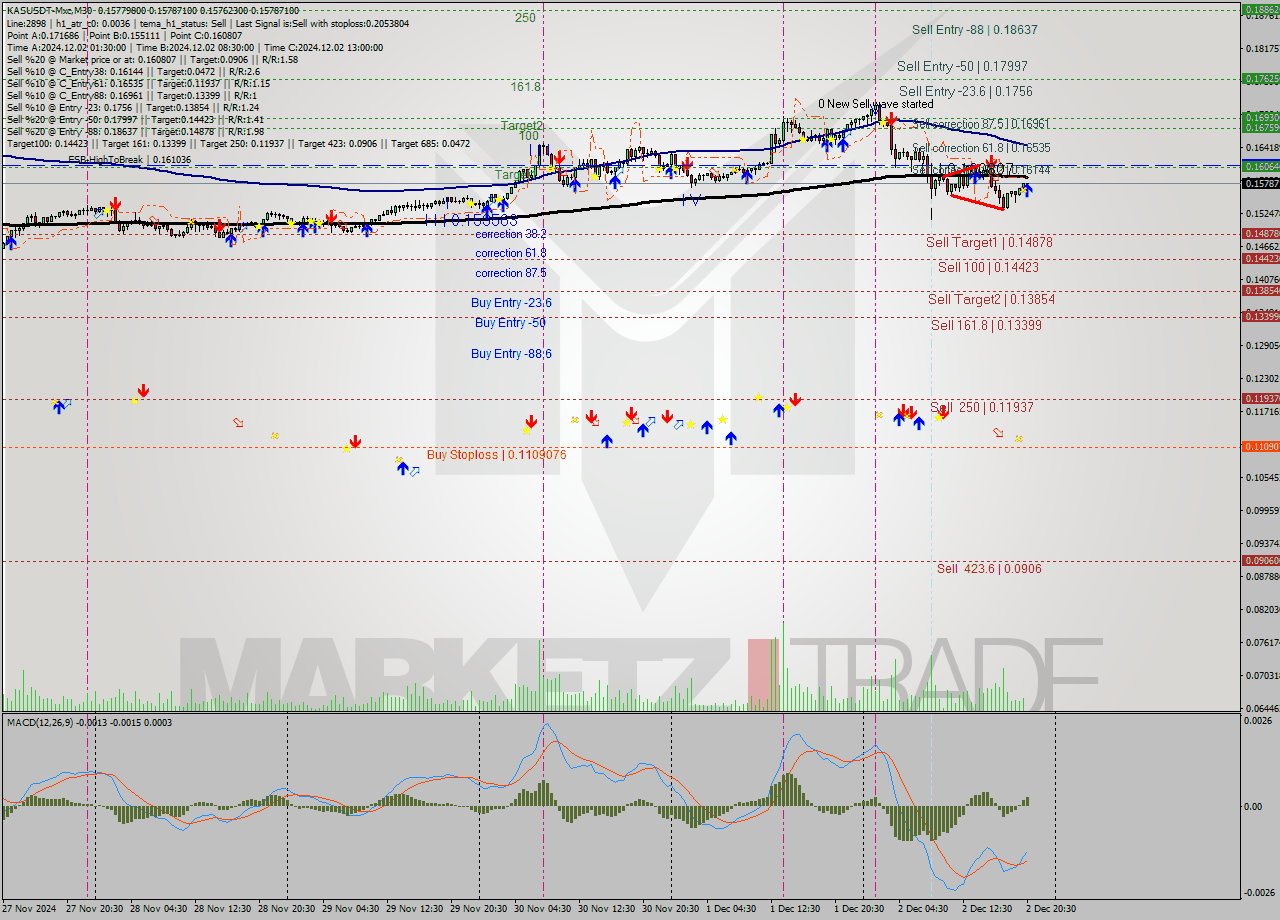Click the black current price tag 0.15787

tap(1260, 183)
